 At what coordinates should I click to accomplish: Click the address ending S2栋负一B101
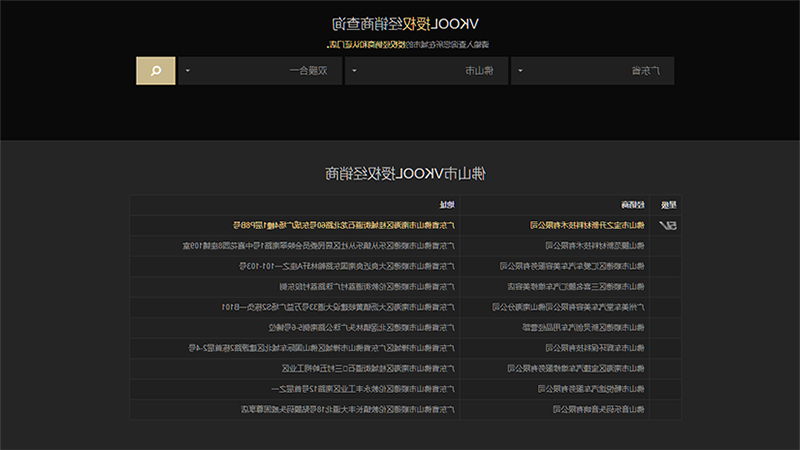pyautogui.click(x=337, y=307)
